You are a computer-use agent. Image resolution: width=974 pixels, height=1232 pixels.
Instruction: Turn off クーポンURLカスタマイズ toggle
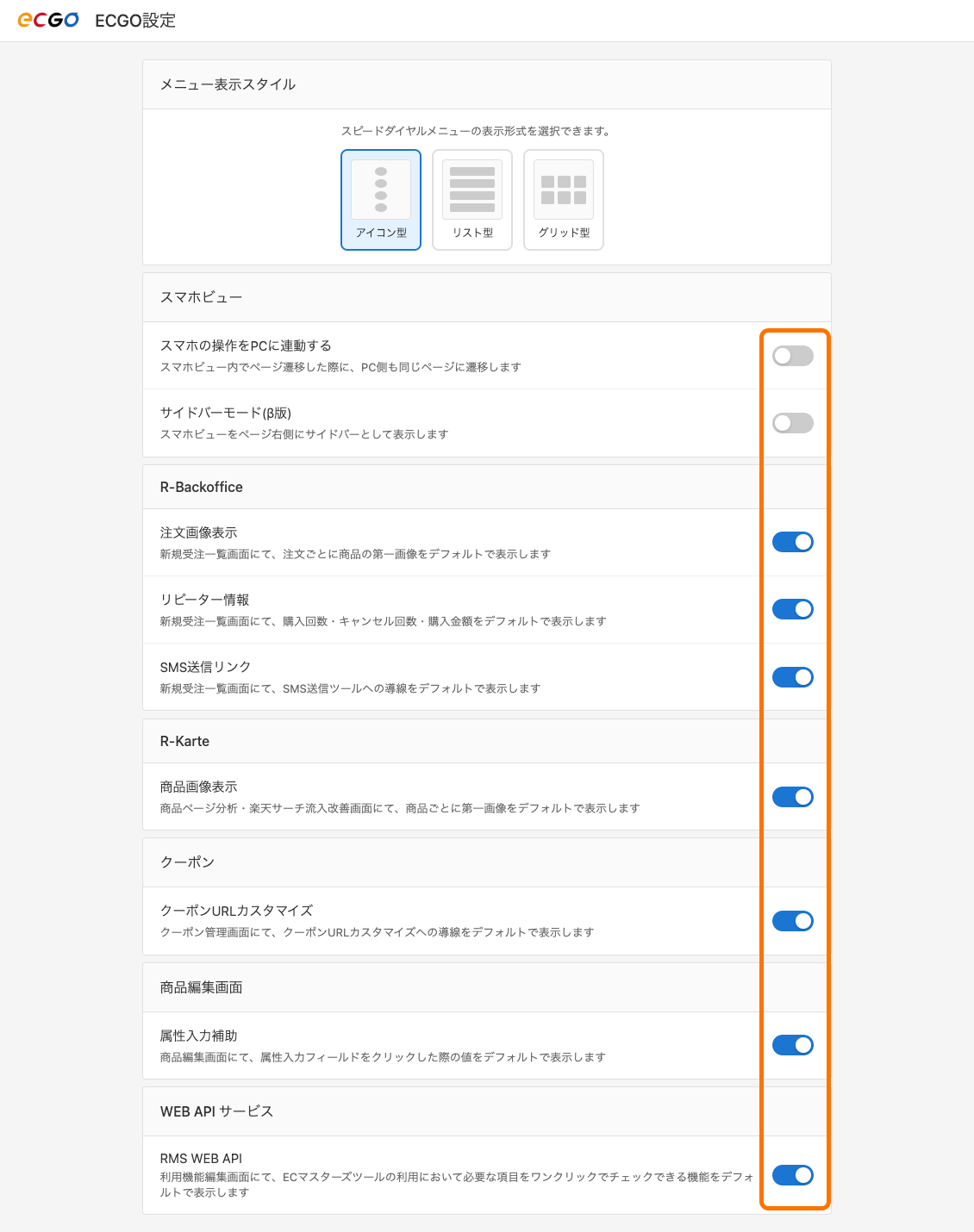pyautogui.click(x=793, y=921)
